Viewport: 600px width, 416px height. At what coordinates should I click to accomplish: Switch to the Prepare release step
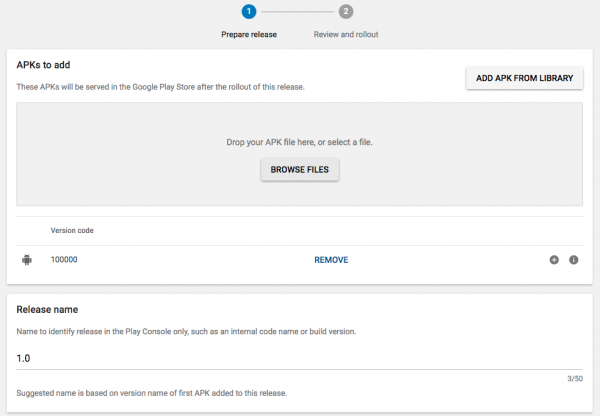(249, 34)
